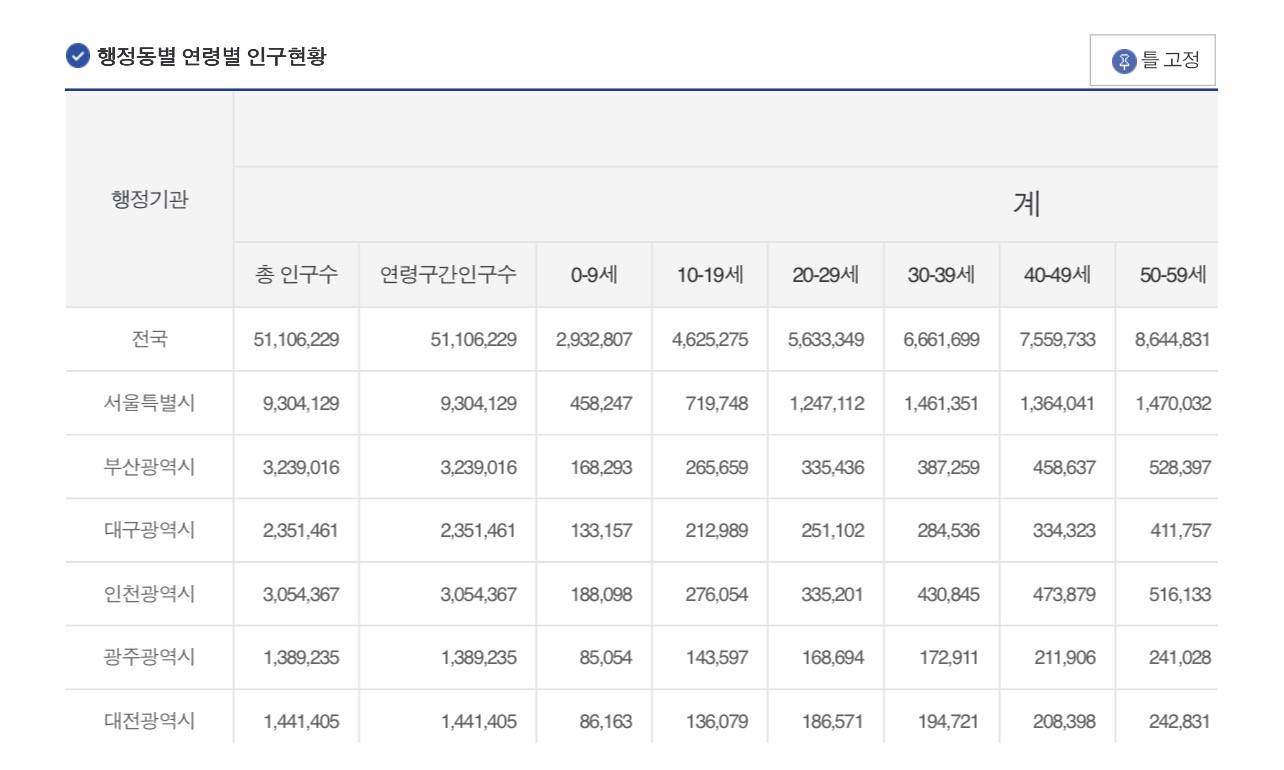This screenshot has width=1284, height=770.
Task: Select the 부산광역시 row label
Action: click(149, 467)
